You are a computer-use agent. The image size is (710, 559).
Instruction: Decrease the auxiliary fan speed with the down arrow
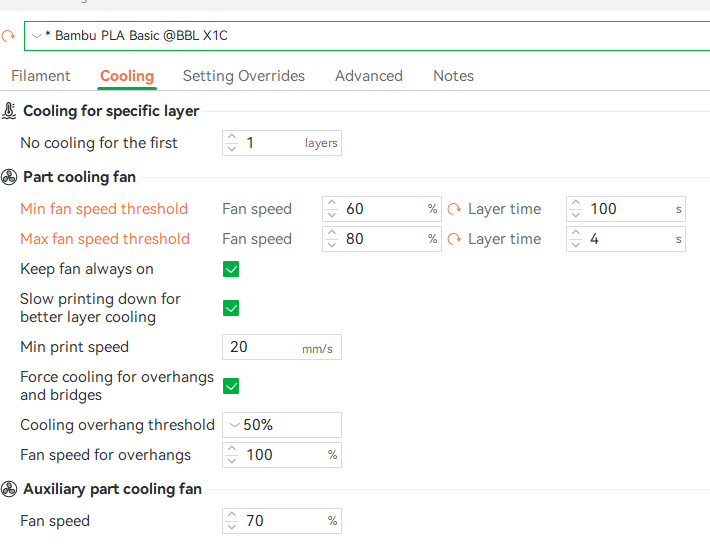point(232,526)
